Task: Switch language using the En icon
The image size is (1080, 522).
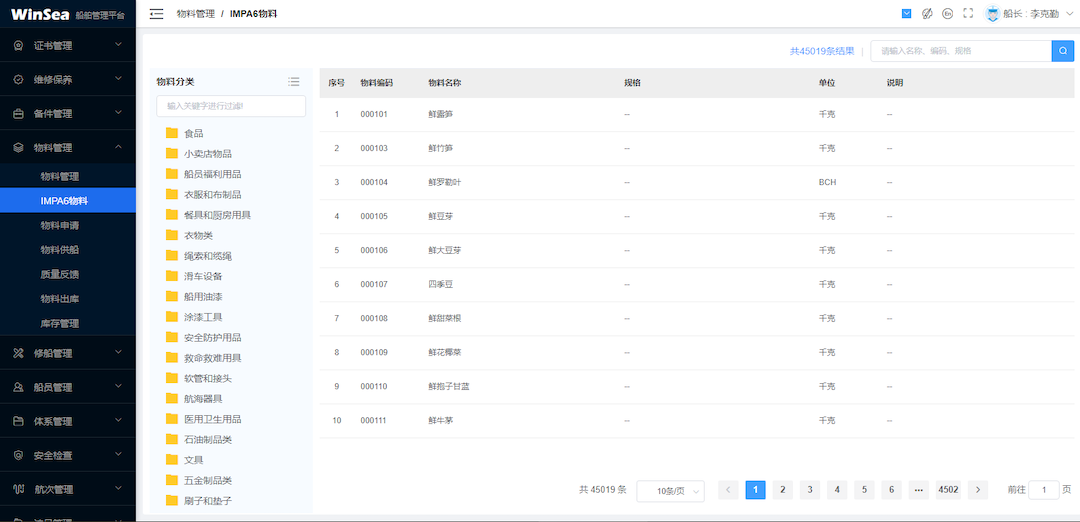Action: point(947,13)
